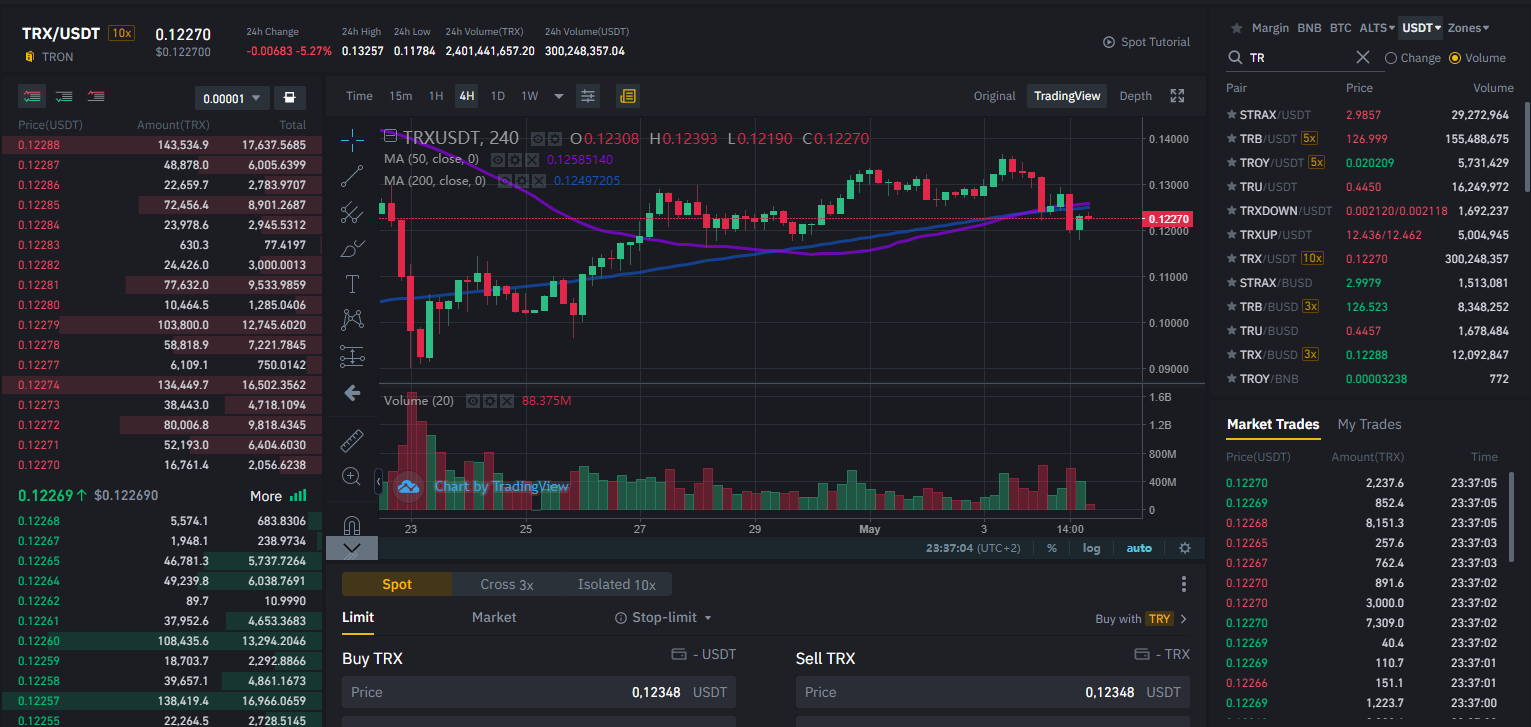Clear the TR search field
The image size is (1531, 727).
point(1363,58)
